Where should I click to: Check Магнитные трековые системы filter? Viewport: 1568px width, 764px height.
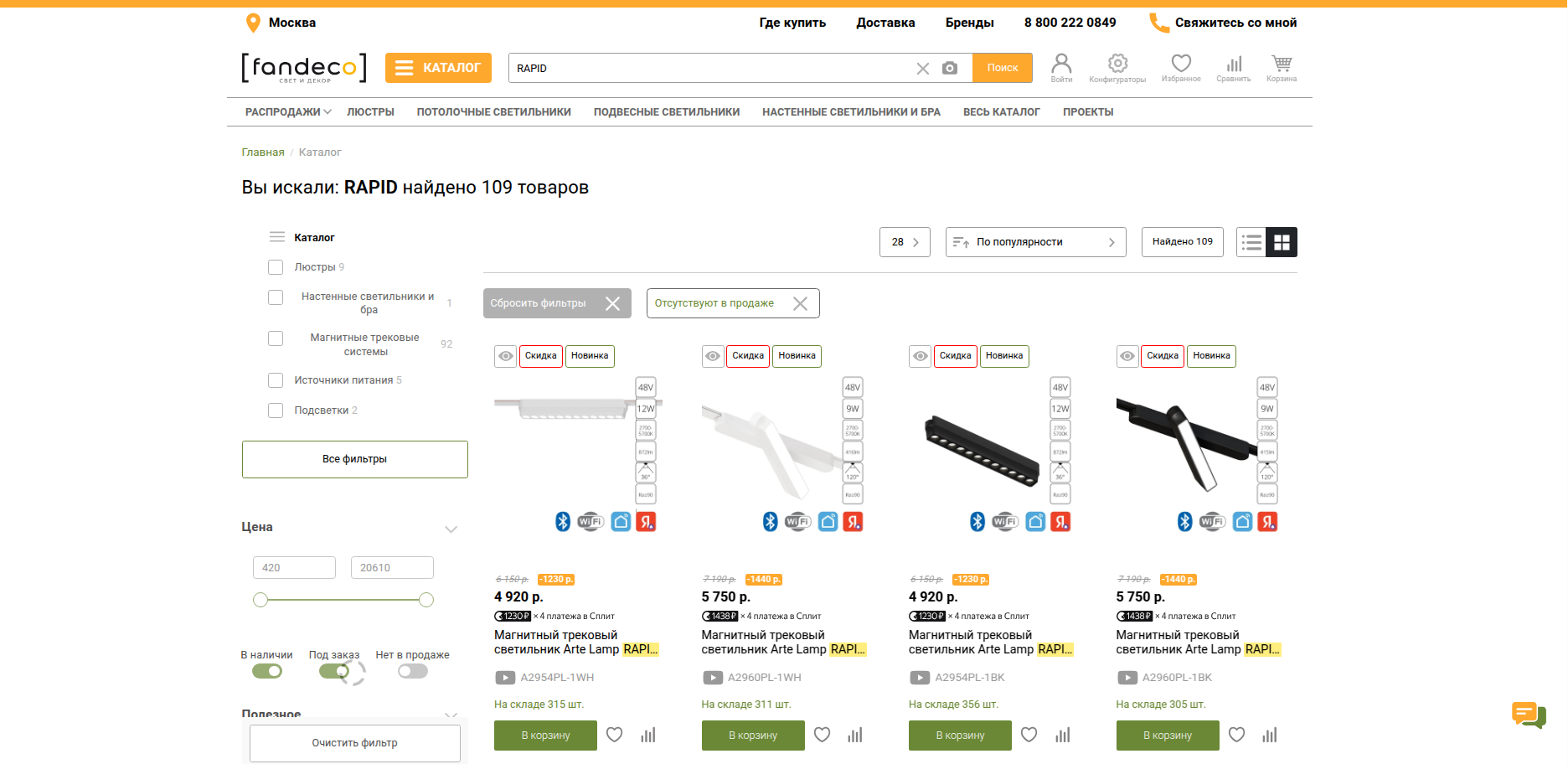pos(276,338)
